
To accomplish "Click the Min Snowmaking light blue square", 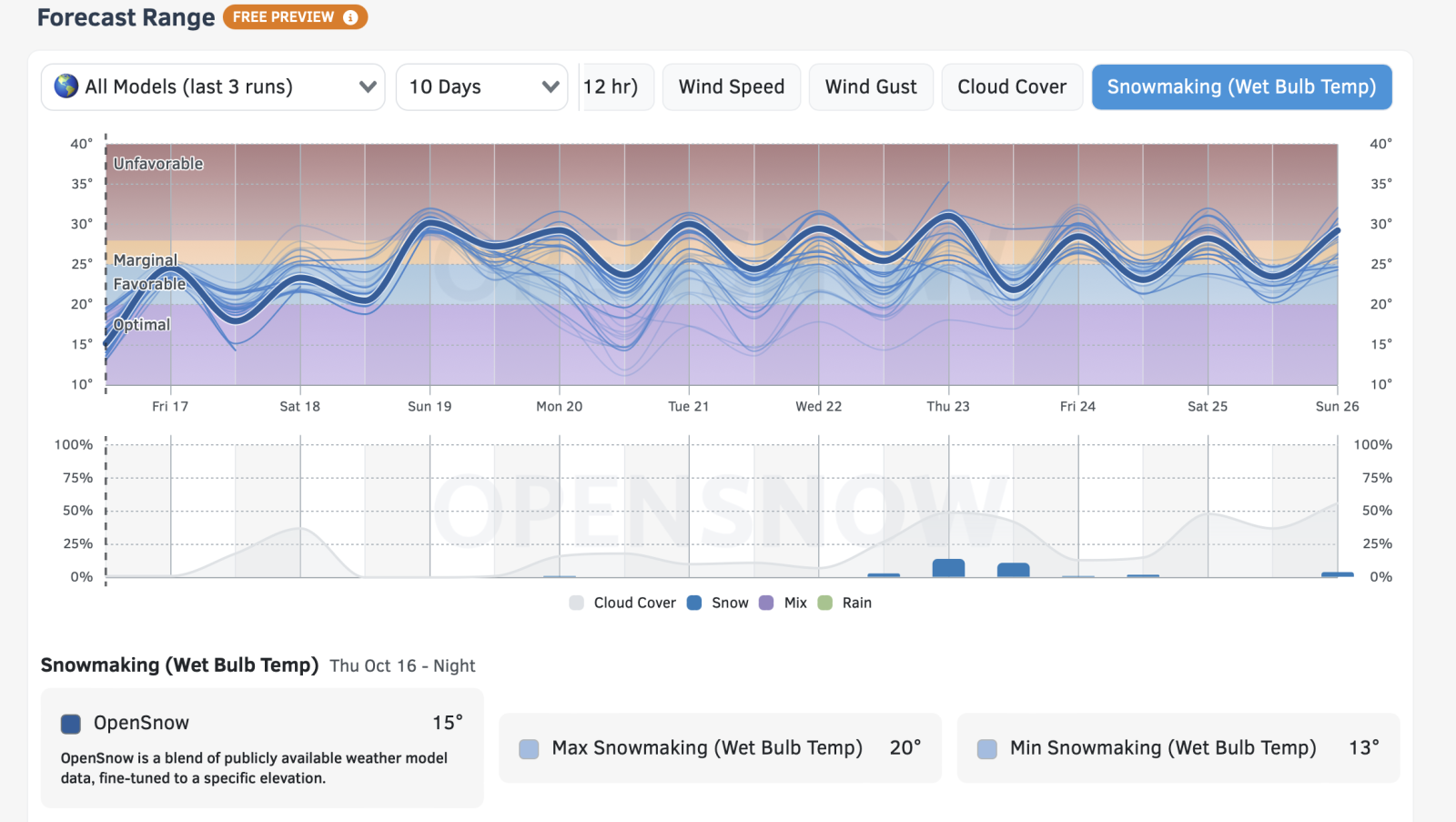I will click(986, 749).
